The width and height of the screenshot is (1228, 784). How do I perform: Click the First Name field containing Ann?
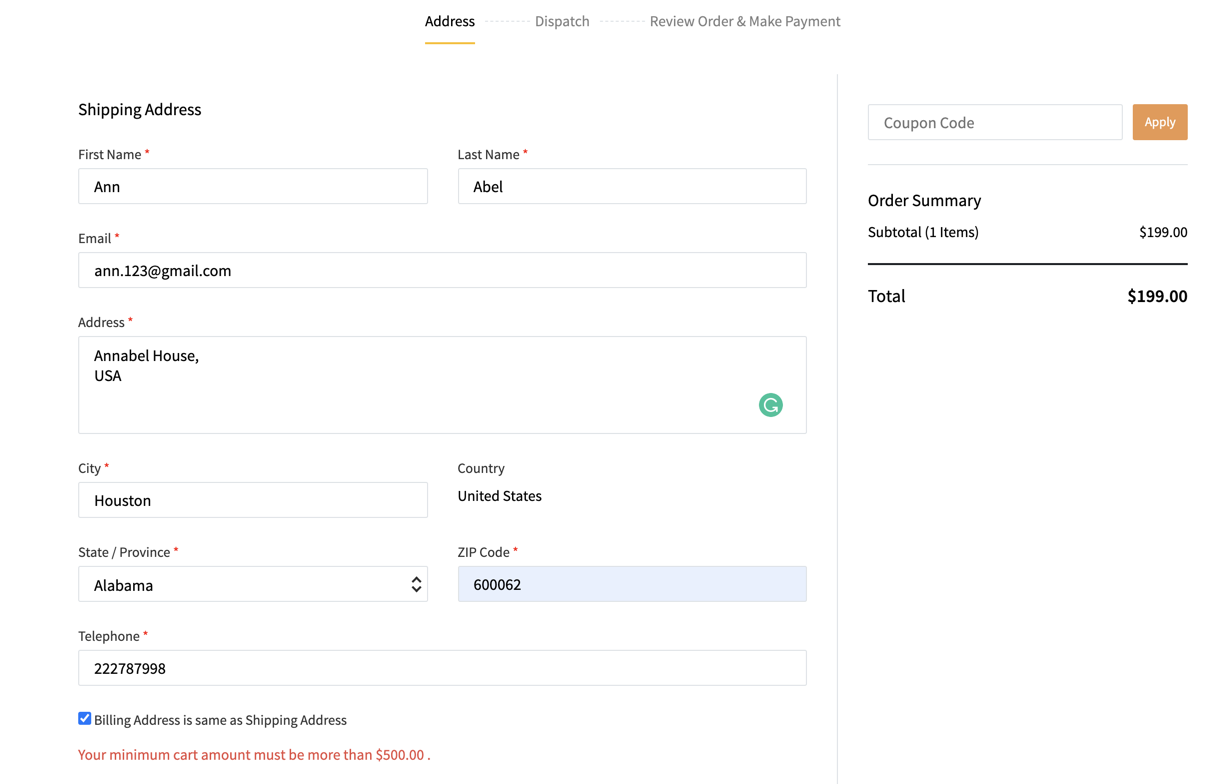tap(252, 187)
